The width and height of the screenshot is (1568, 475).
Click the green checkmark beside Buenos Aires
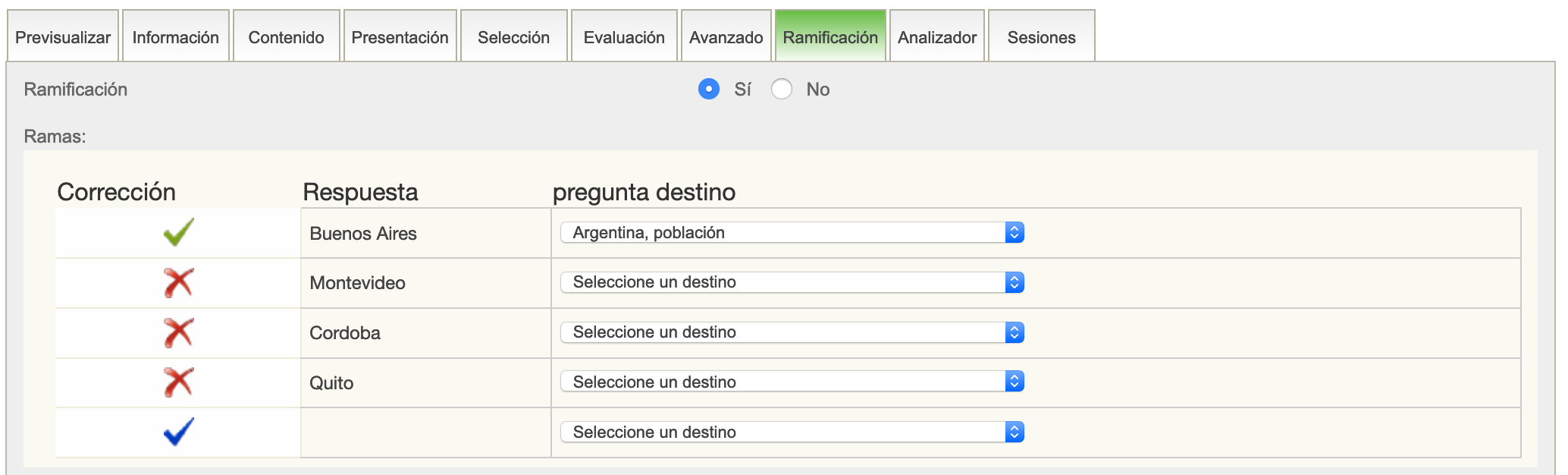[178, 232]
